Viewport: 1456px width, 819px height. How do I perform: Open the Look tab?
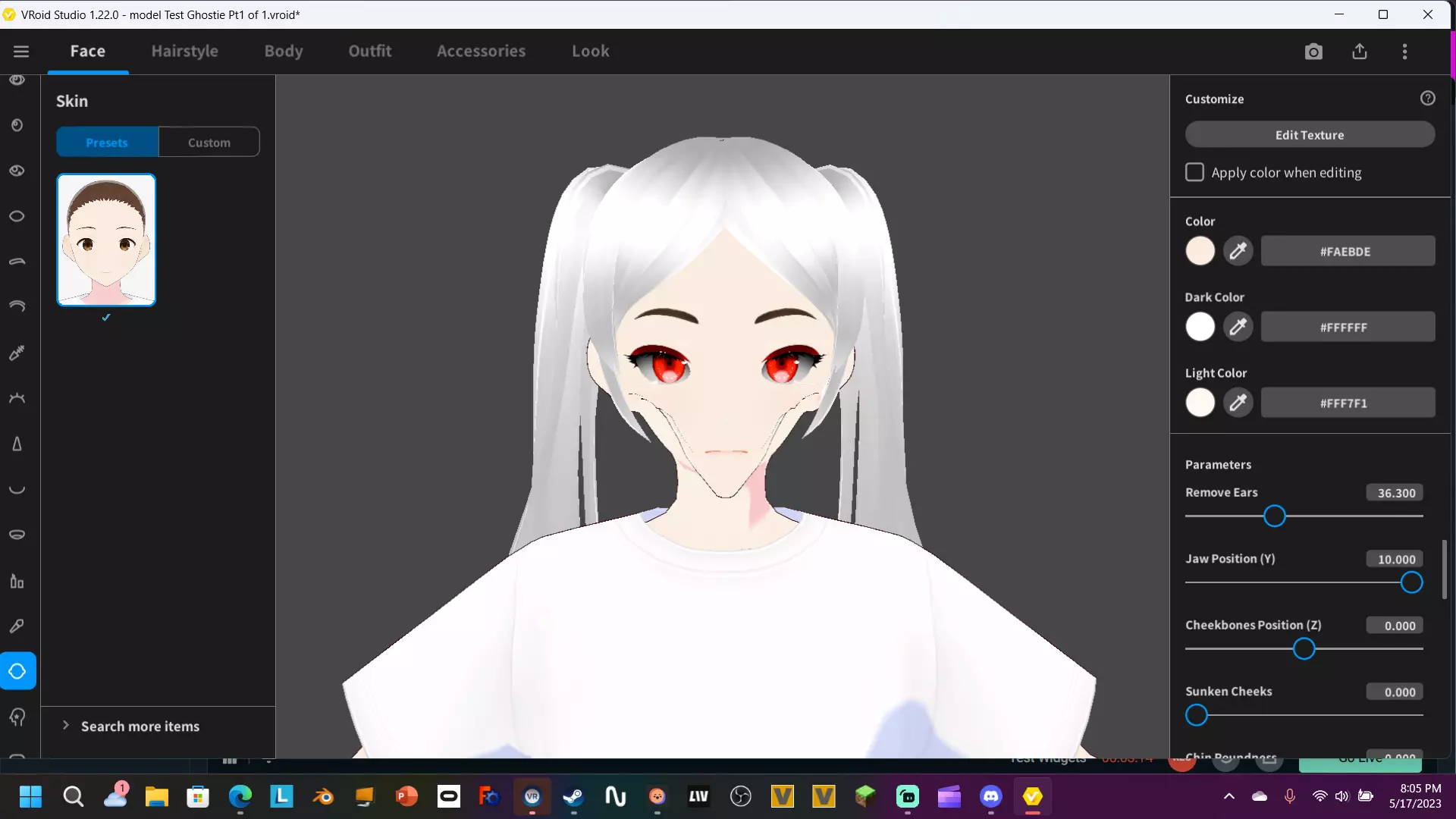point(591,51)
